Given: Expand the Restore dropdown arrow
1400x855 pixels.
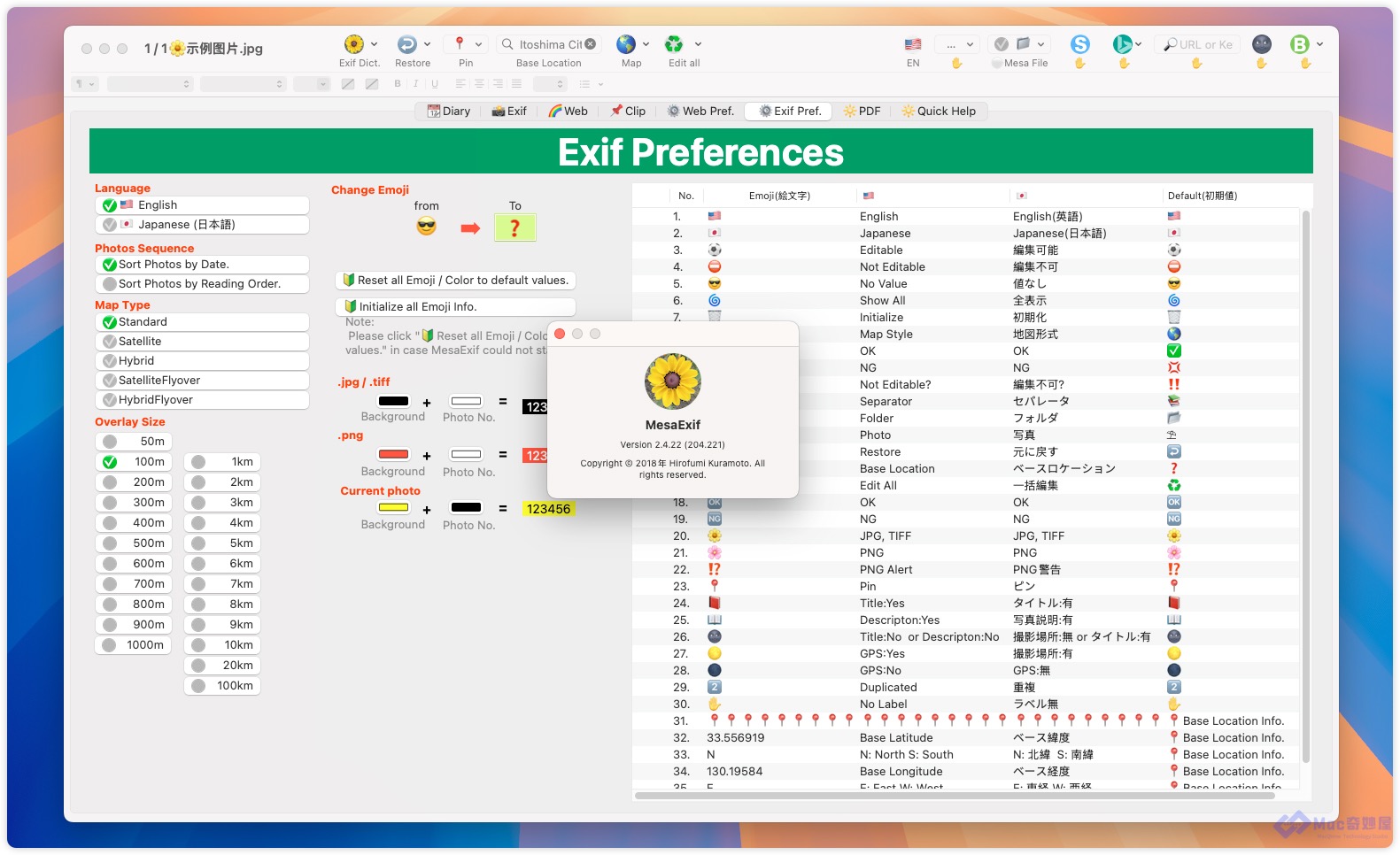Looking at the screenshot, I should (428, 44).
